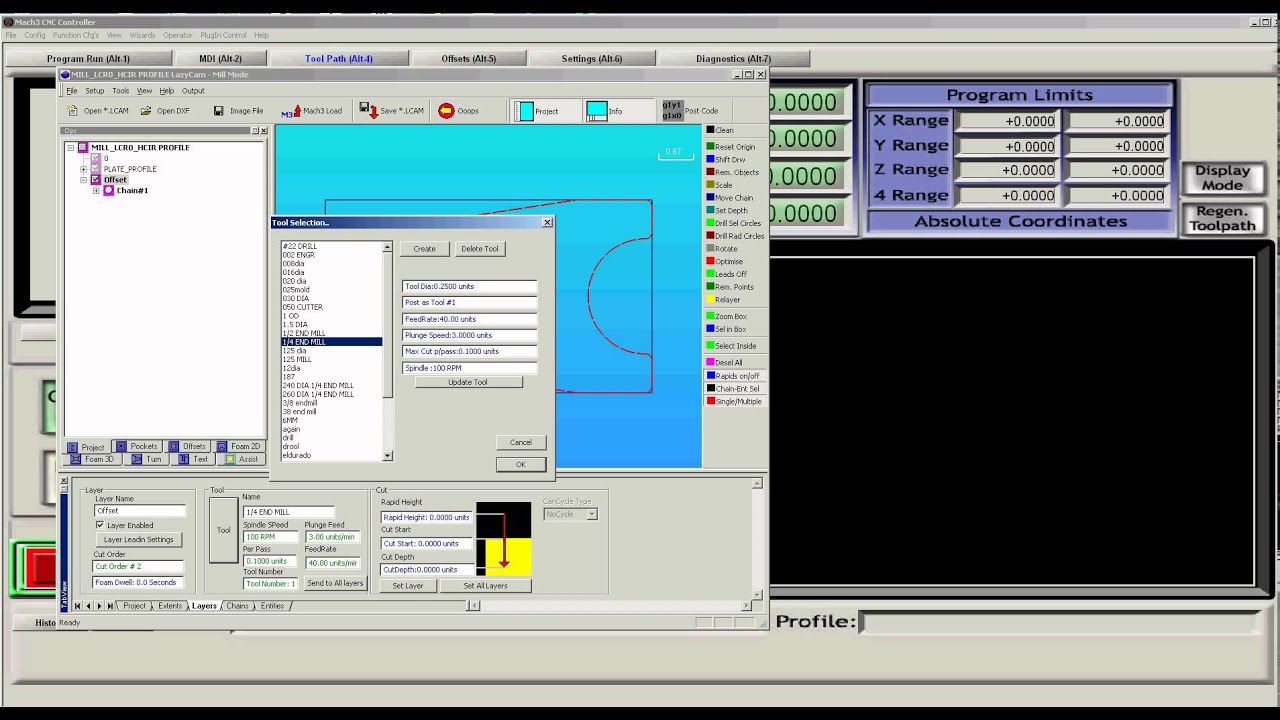
Task: Select 1/2 END MILL in tool list
Action: (x=304, y=333)
